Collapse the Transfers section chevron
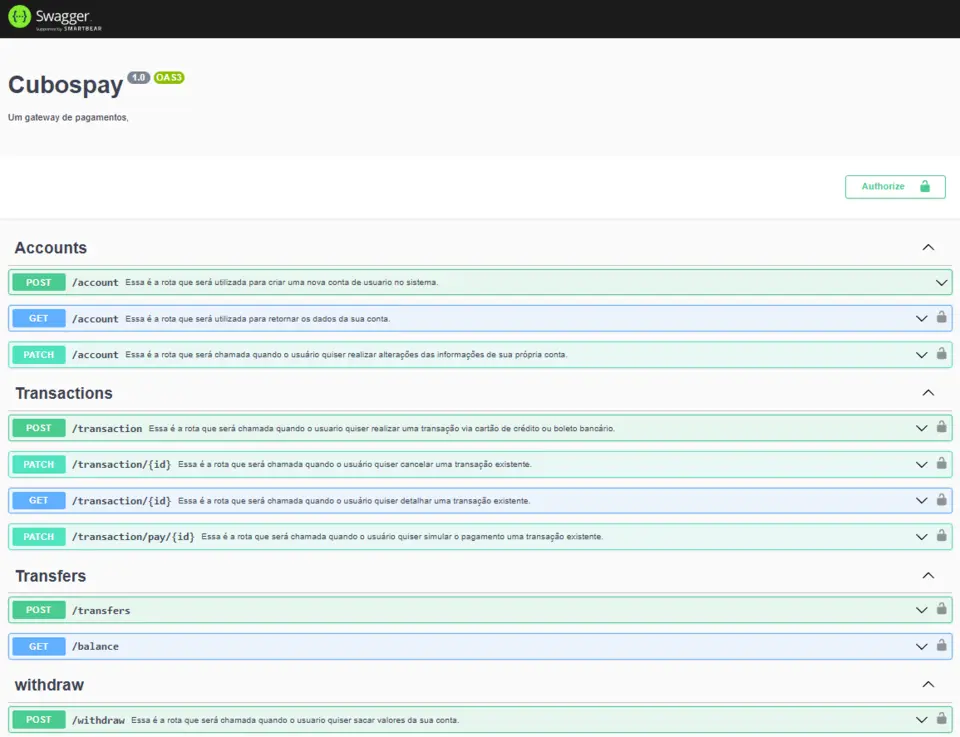This screenshot has height=737, width=960. tap(927, 576)
